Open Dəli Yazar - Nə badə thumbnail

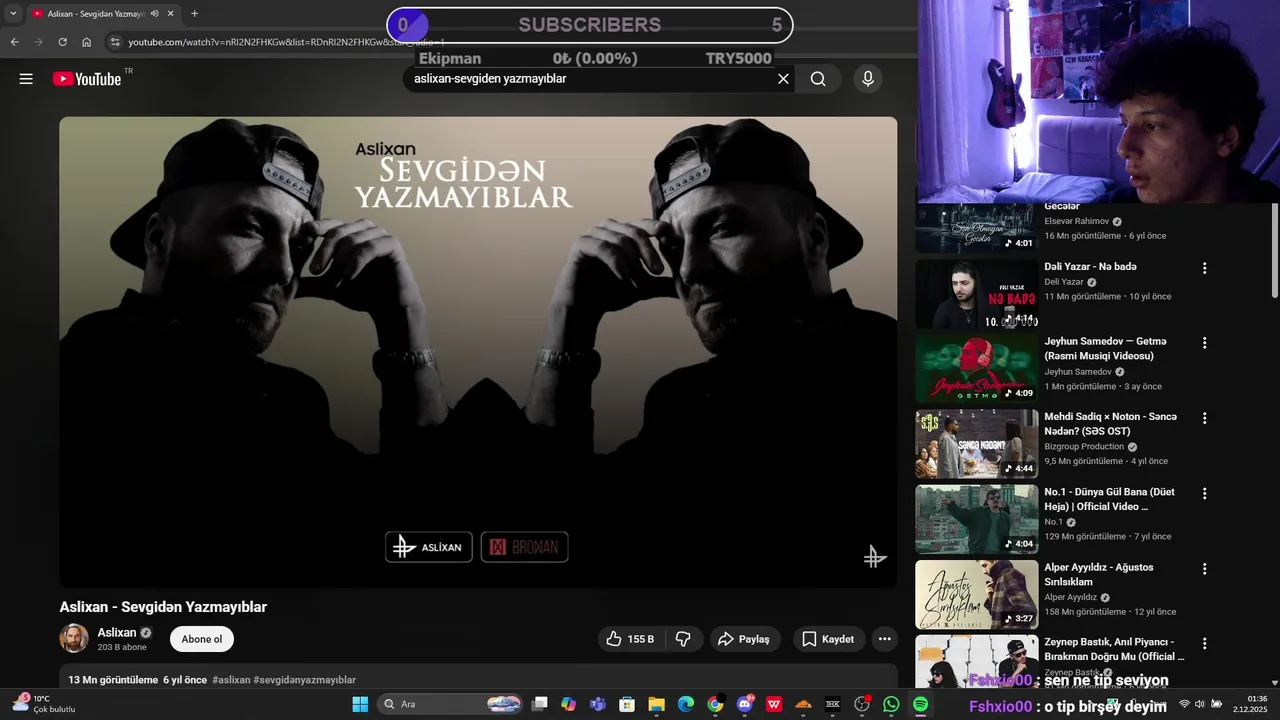(x=977, y=294)
